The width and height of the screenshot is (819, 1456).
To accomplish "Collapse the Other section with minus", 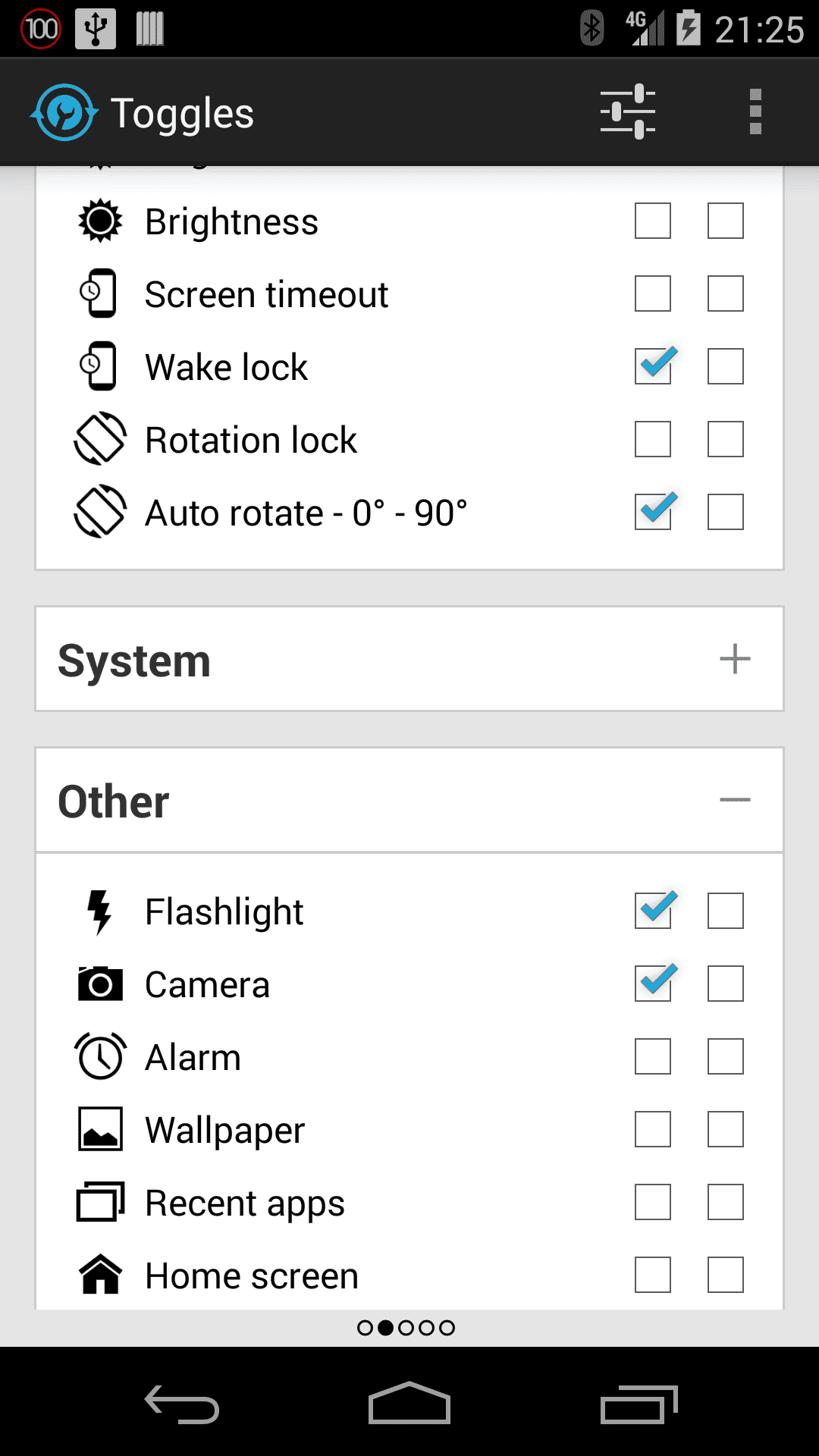I will [735, 800].
